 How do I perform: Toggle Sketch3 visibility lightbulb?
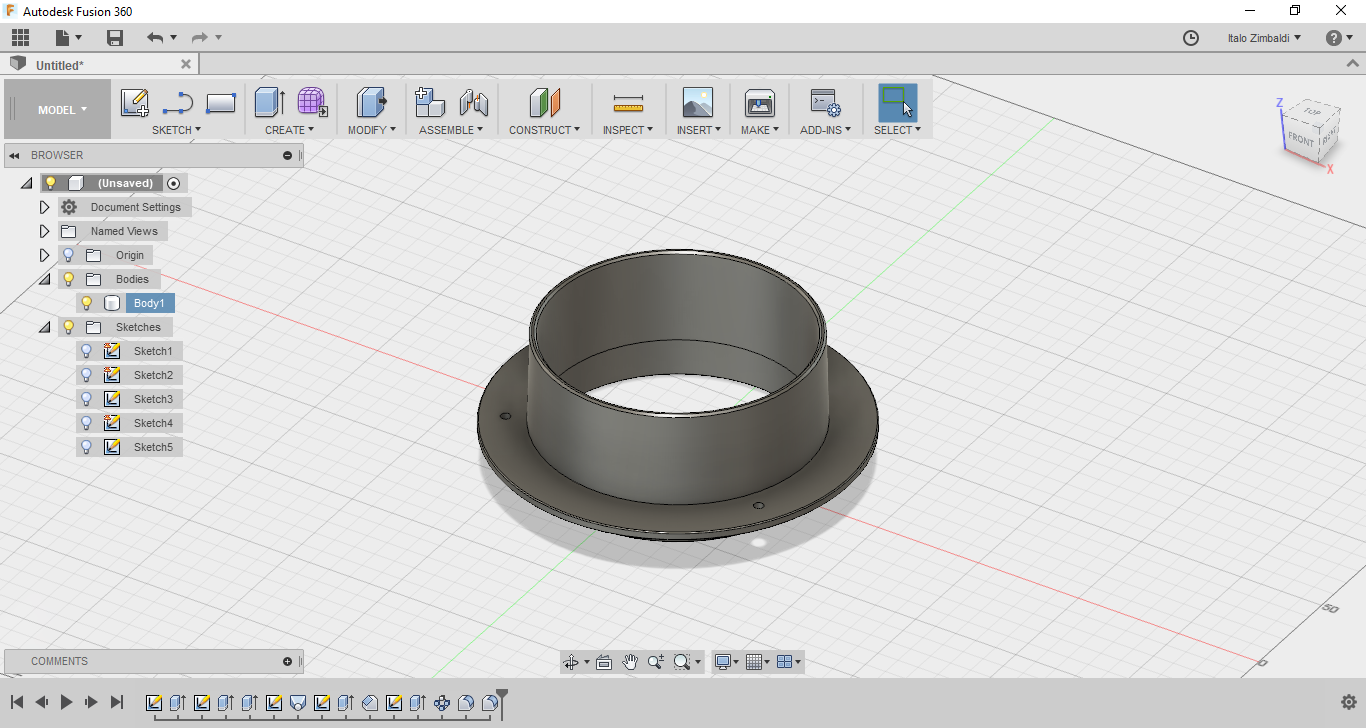pyautogui.click(x=87, y=399)
